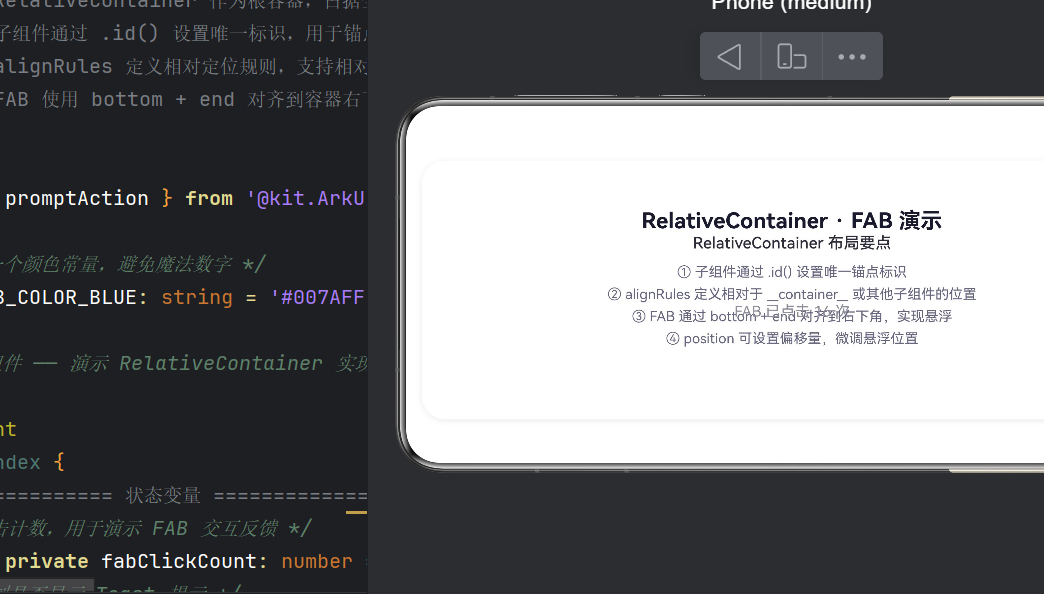Click the 'private' keyword in code
The width and height of the screenshot is (1044, 594).
pos(47,561)
